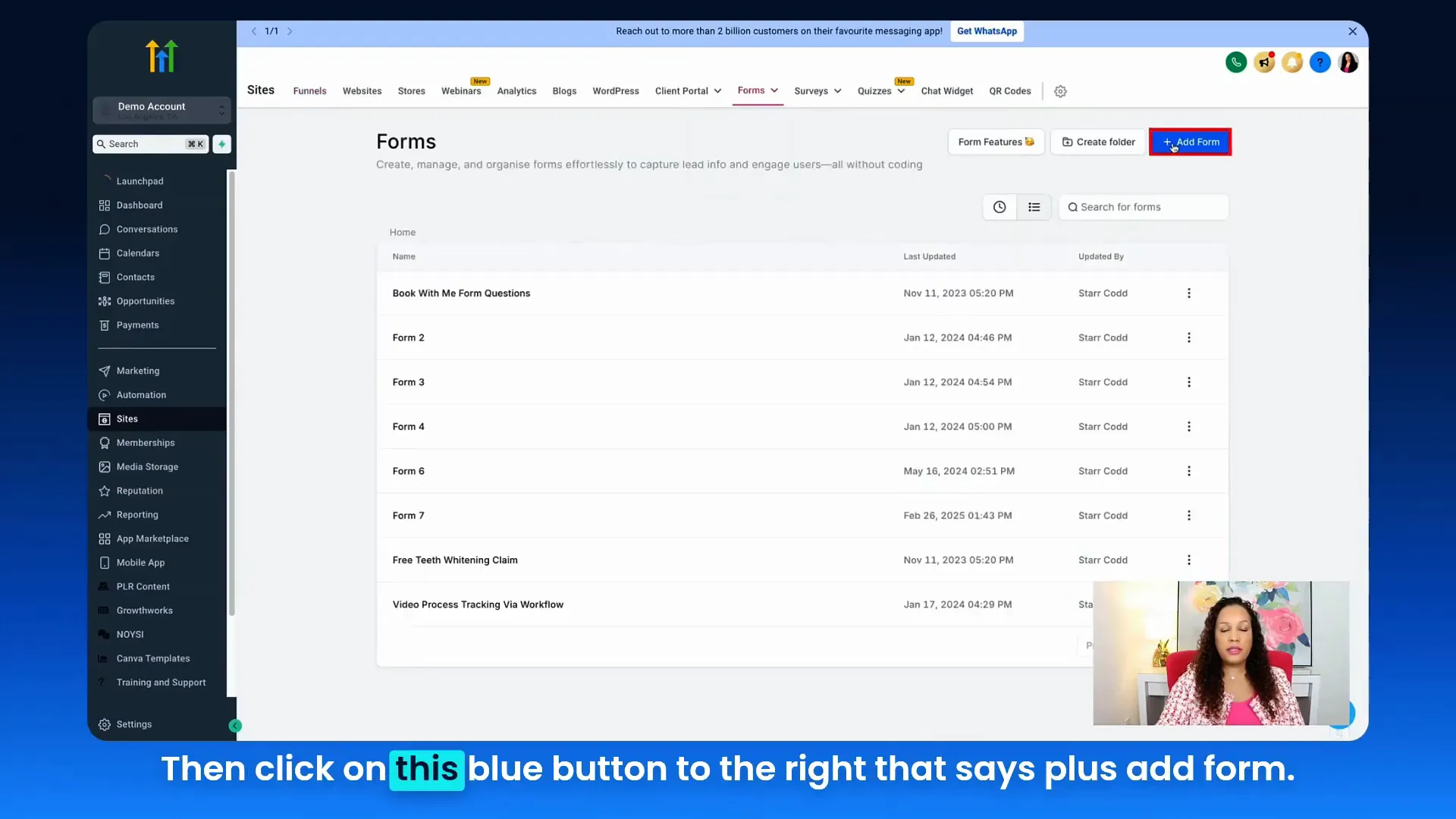Image resolution: width=1456 pixels, height=819 pixels.
Task: Click the sidebar Search field
Action: [150, 144]
